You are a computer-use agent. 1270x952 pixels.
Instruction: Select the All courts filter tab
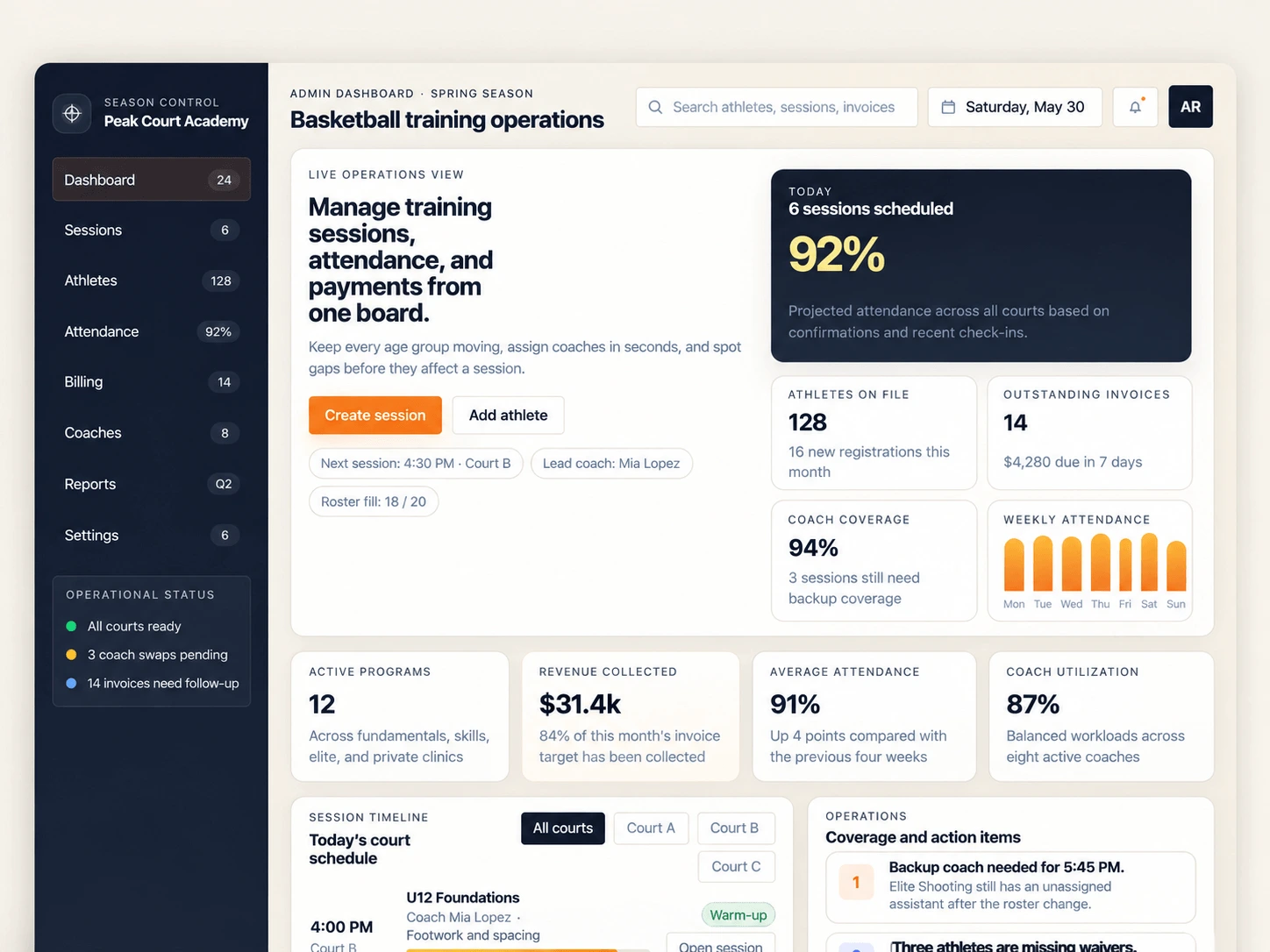coord(563,828)
